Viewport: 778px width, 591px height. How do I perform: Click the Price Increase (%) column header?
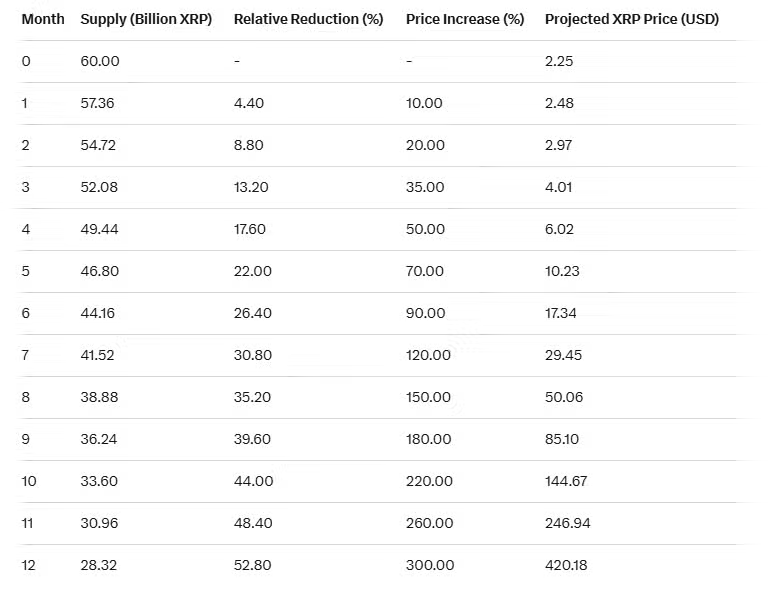465,19
